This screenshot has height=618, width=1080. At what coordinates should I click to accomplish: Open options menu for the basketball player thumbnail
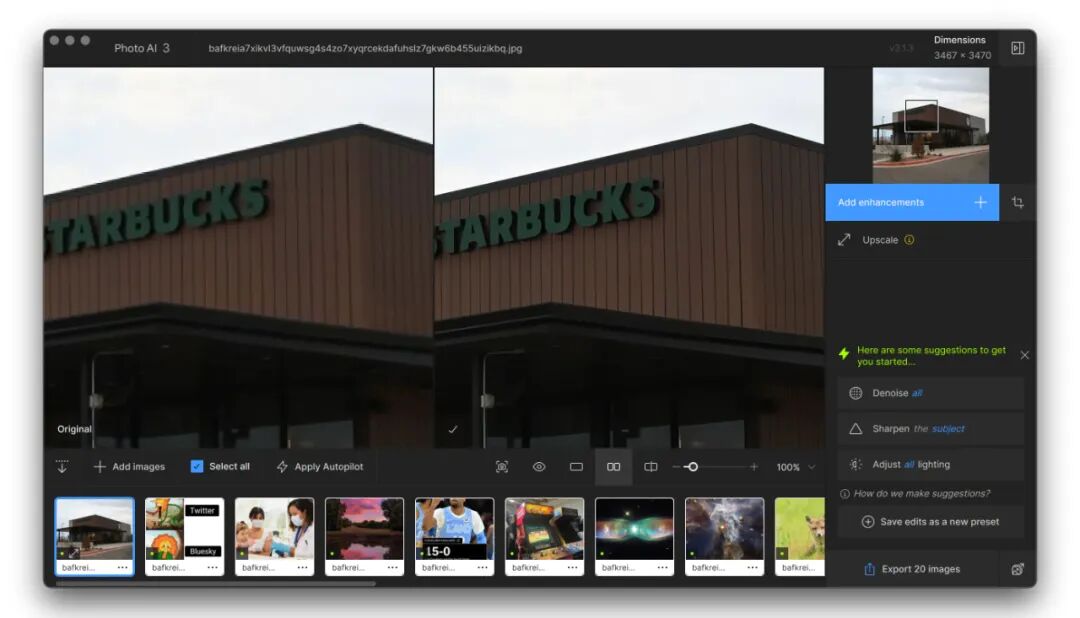(483, 568)
